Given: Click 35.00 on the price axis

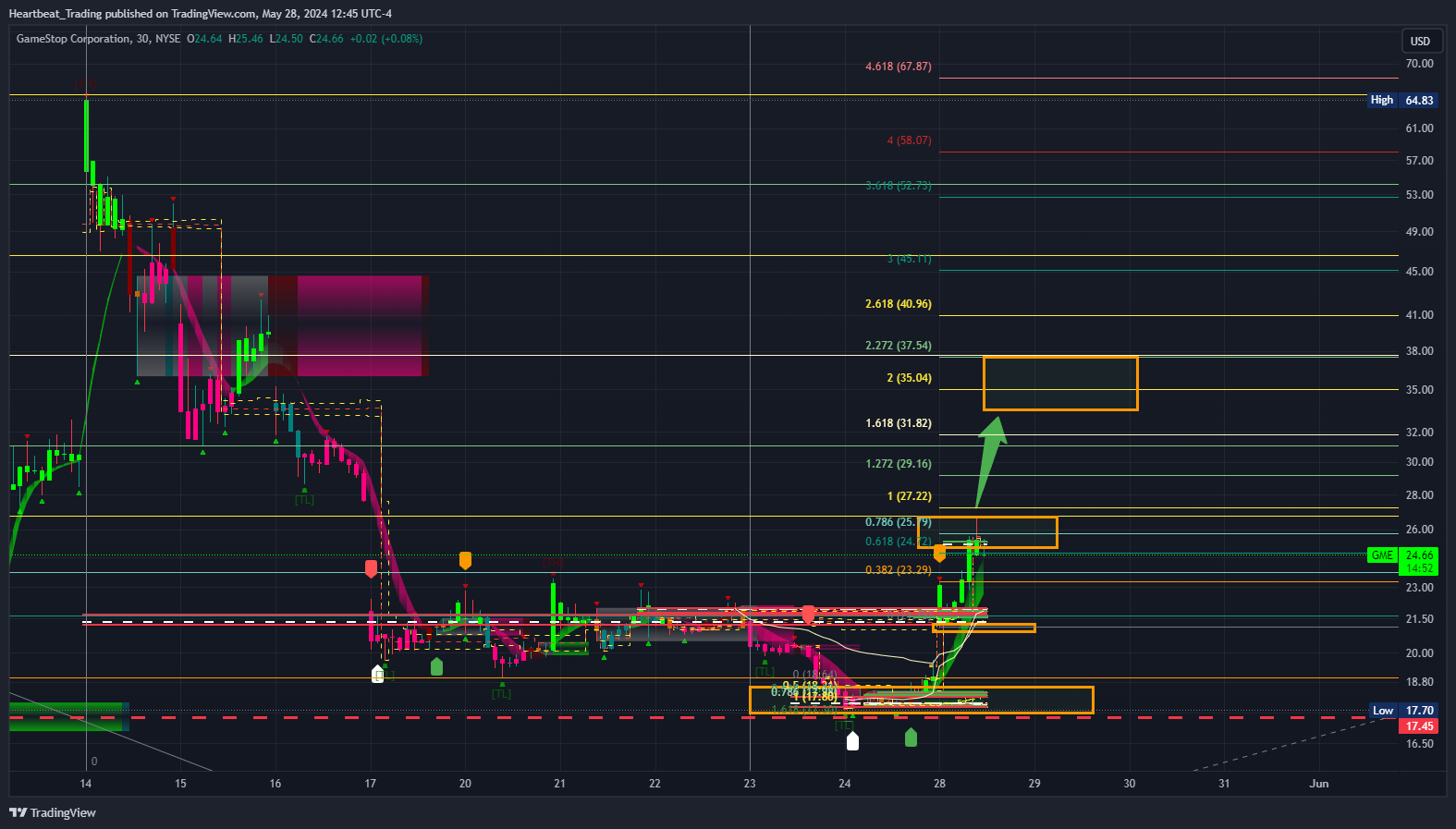Looking at the screenshot, I should pos(1419,390).
